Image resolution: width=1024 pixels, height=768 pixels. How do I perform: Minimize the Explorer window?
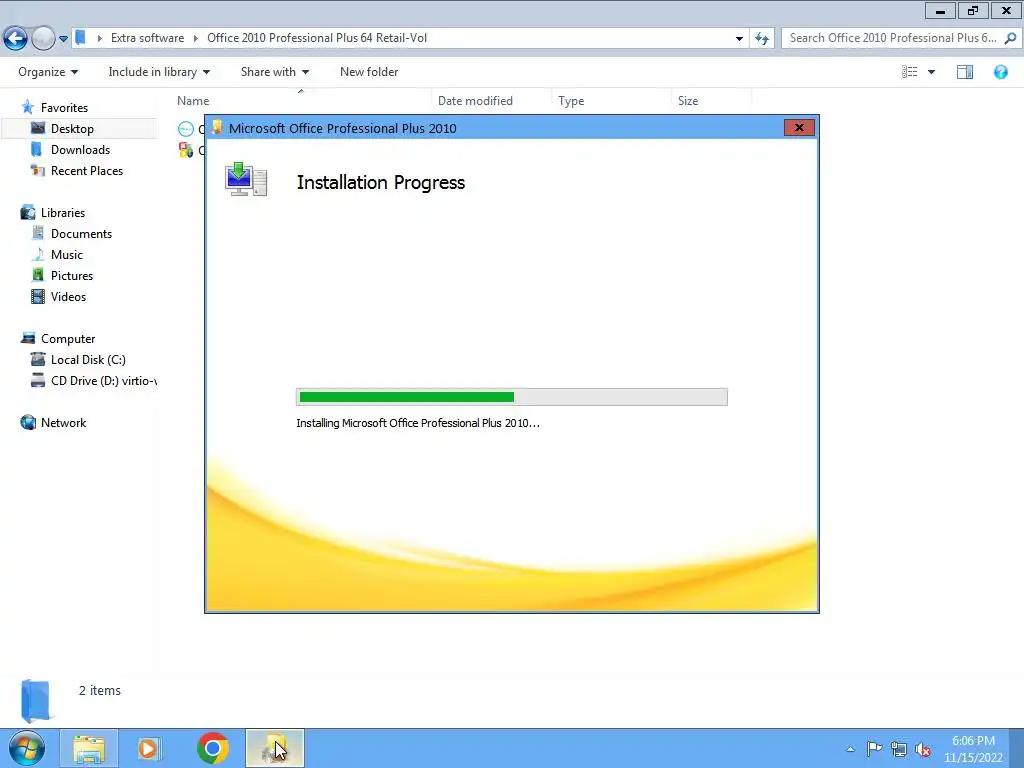point(940,11)
